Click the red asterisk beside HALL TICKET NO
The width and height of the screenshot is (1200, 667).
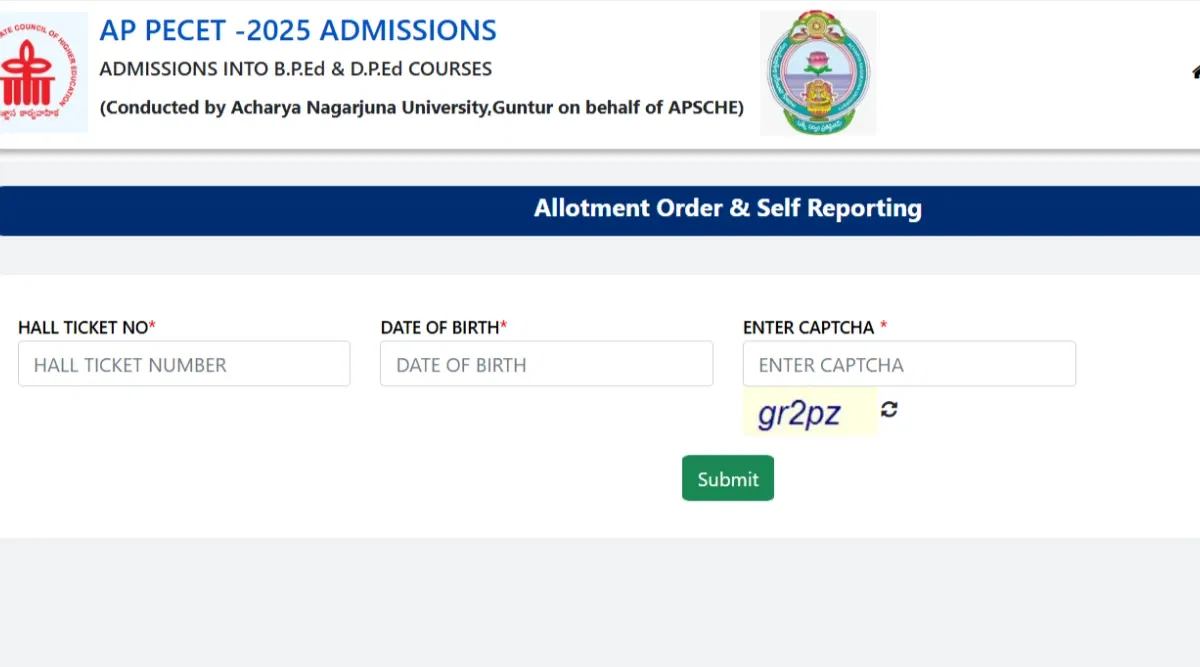coord(153,326)
